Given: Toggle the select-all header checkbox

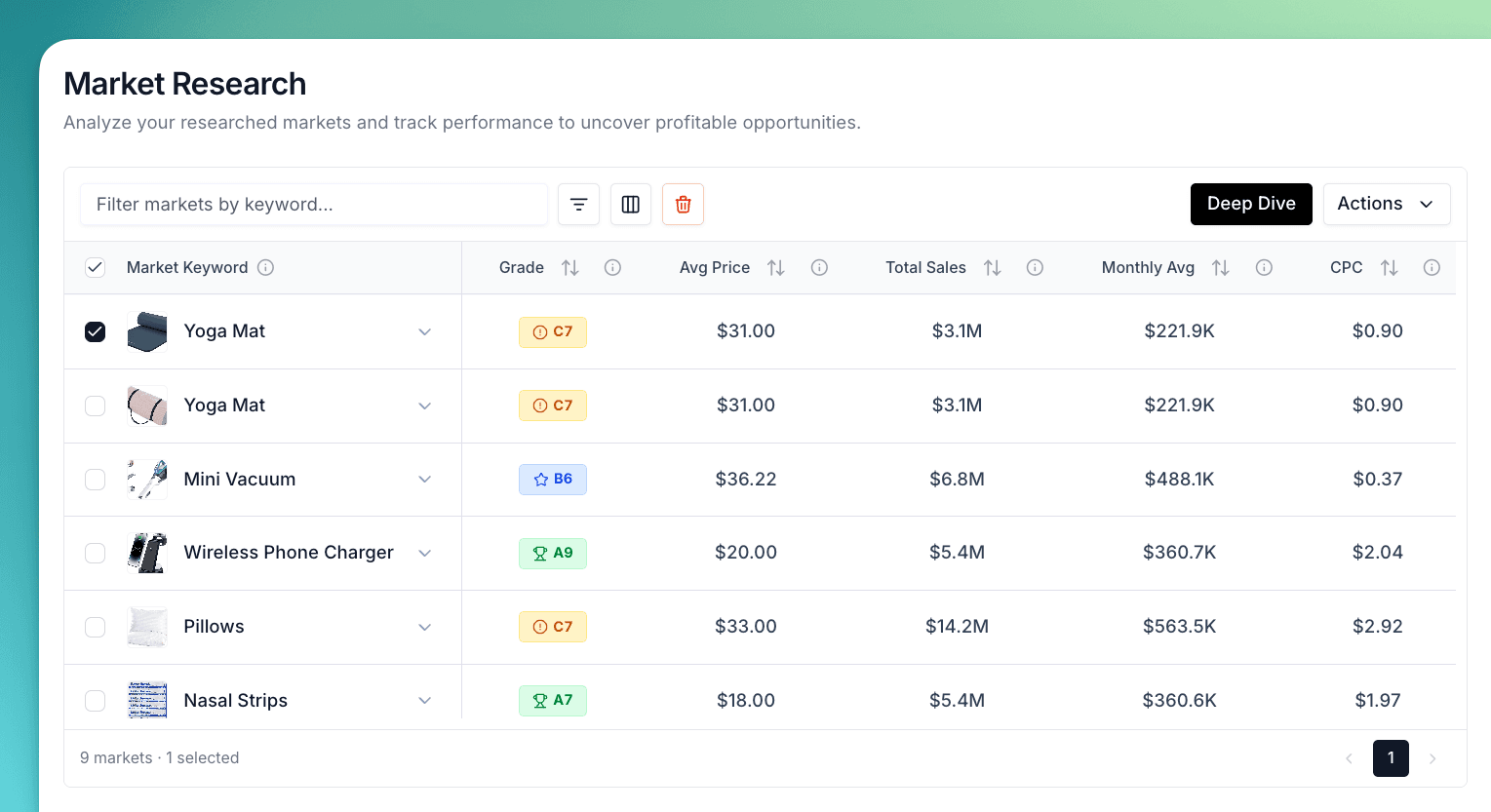Looking at the screenshot, I should click(95, 267).
